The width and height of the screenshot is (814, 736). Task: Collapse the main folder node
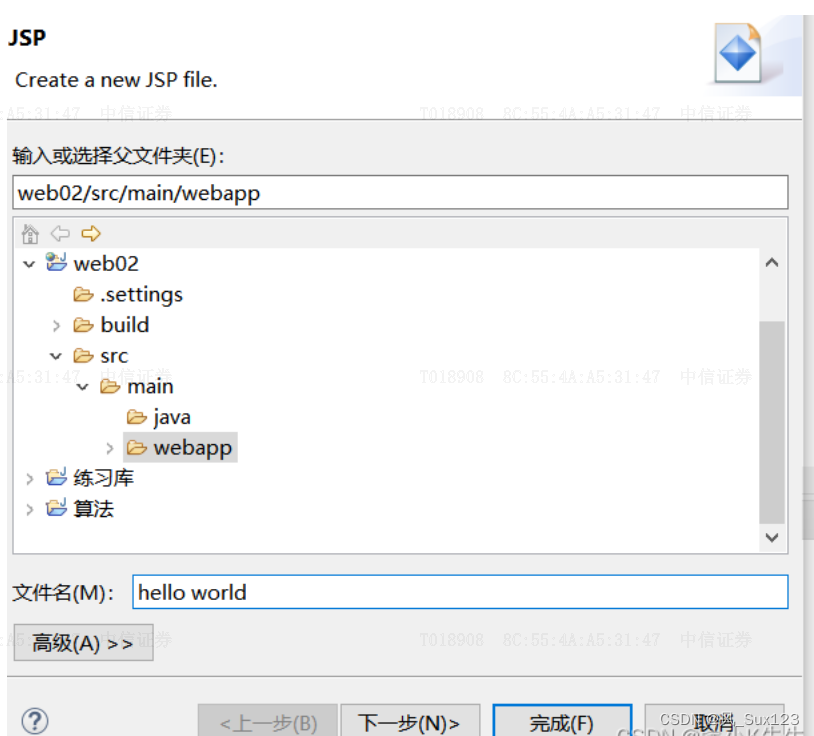click(83, 387)
